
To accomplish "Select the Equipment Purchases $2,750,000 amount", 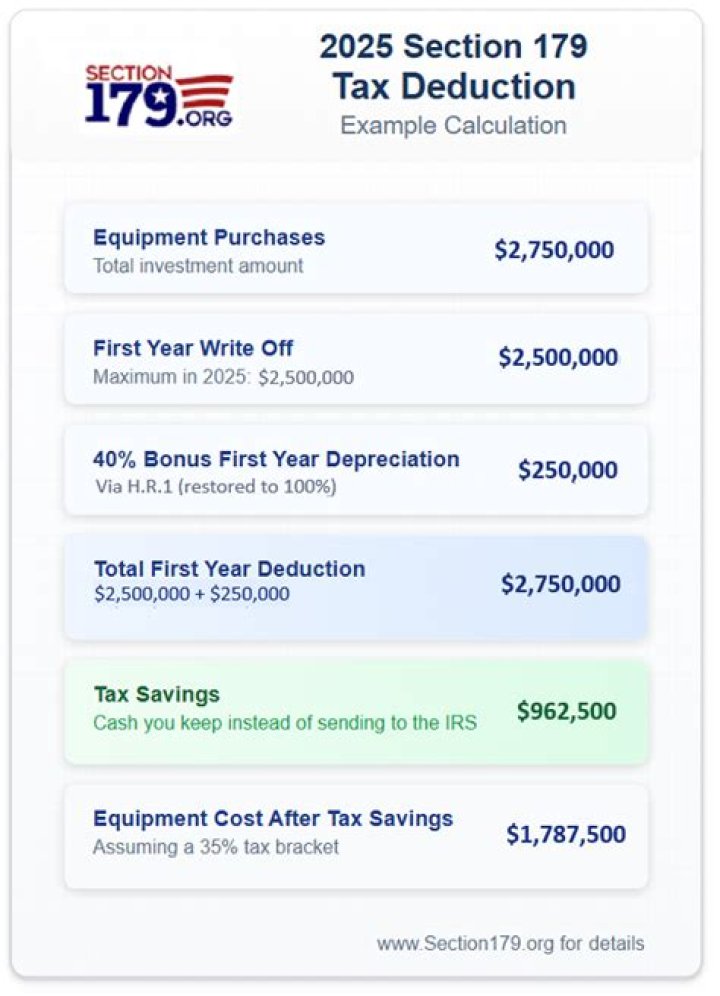I will pos(554,250).
